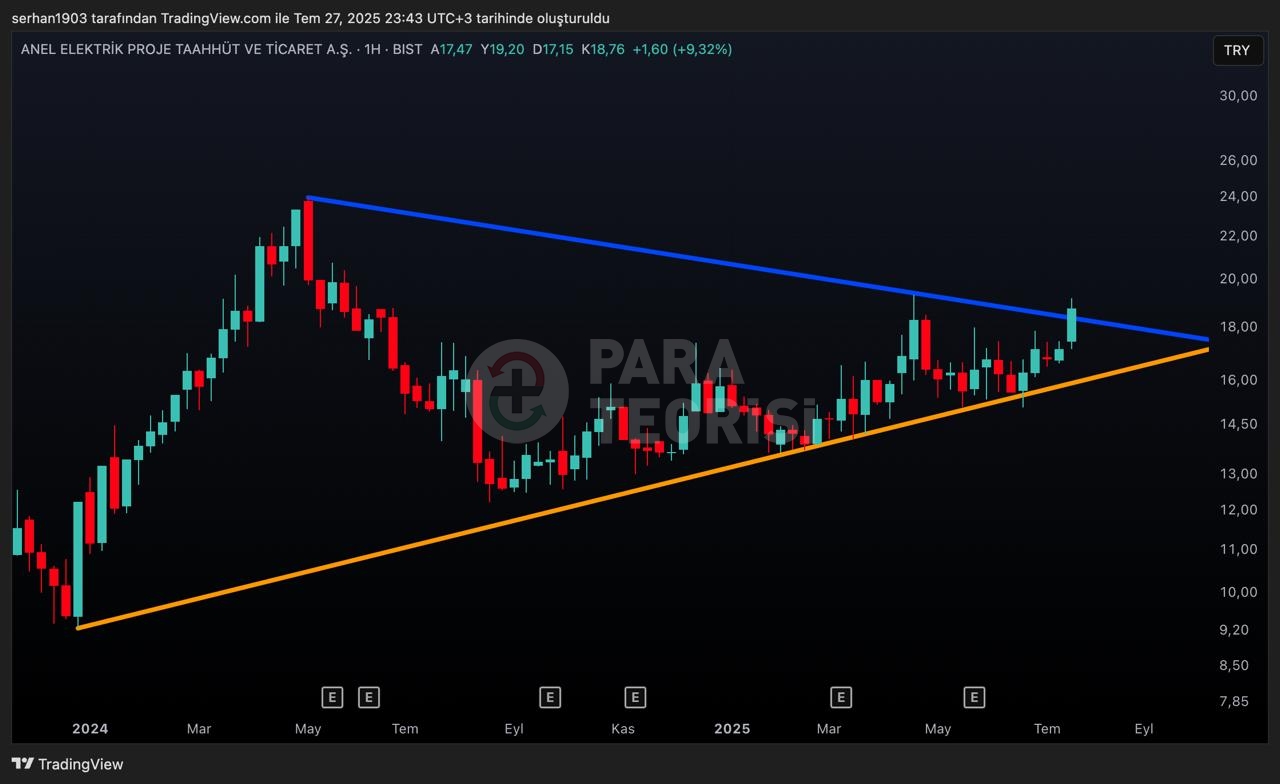The height and width of the screenshot is (784, 1280).
Task: Click the Eyl label before Kas
Action: click(514, 729)
